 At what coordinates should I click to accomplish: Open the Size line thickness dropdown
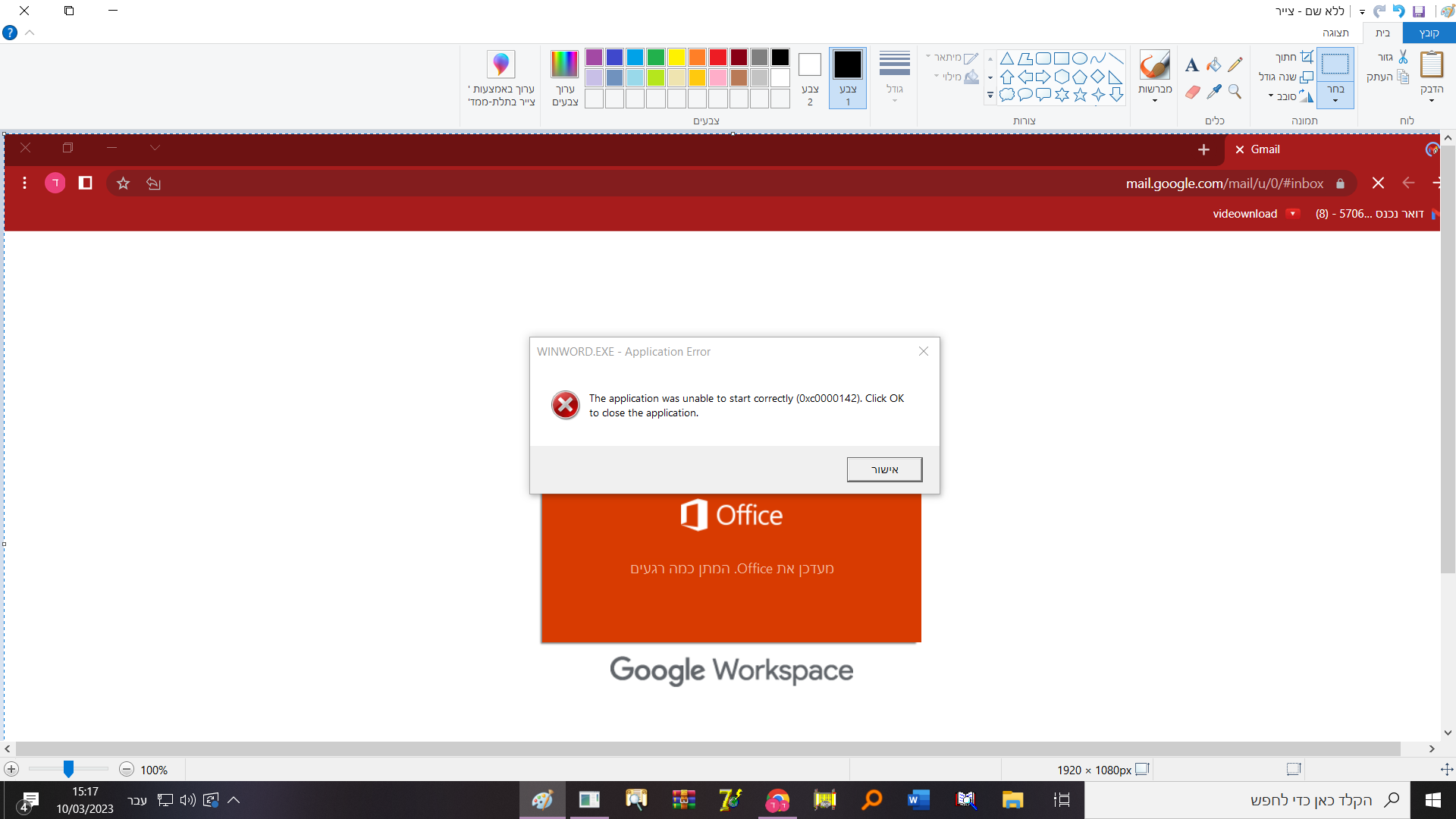coord(895,77)
